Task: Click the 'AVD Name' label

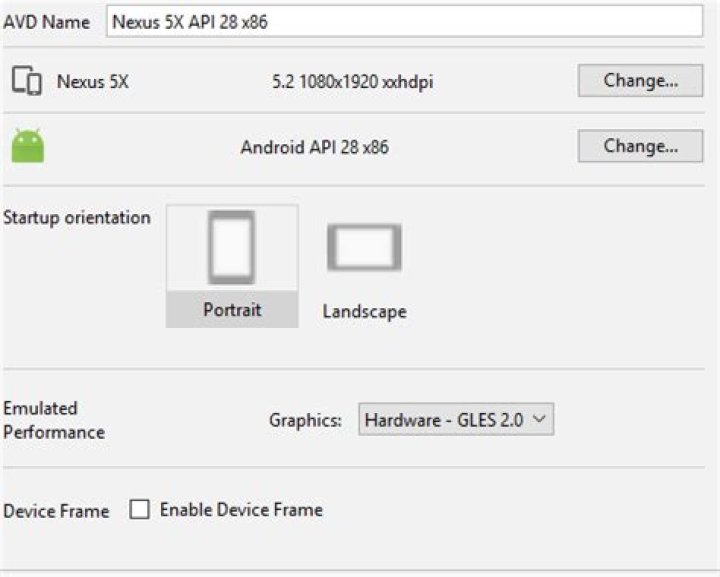Action: (46, 22)
